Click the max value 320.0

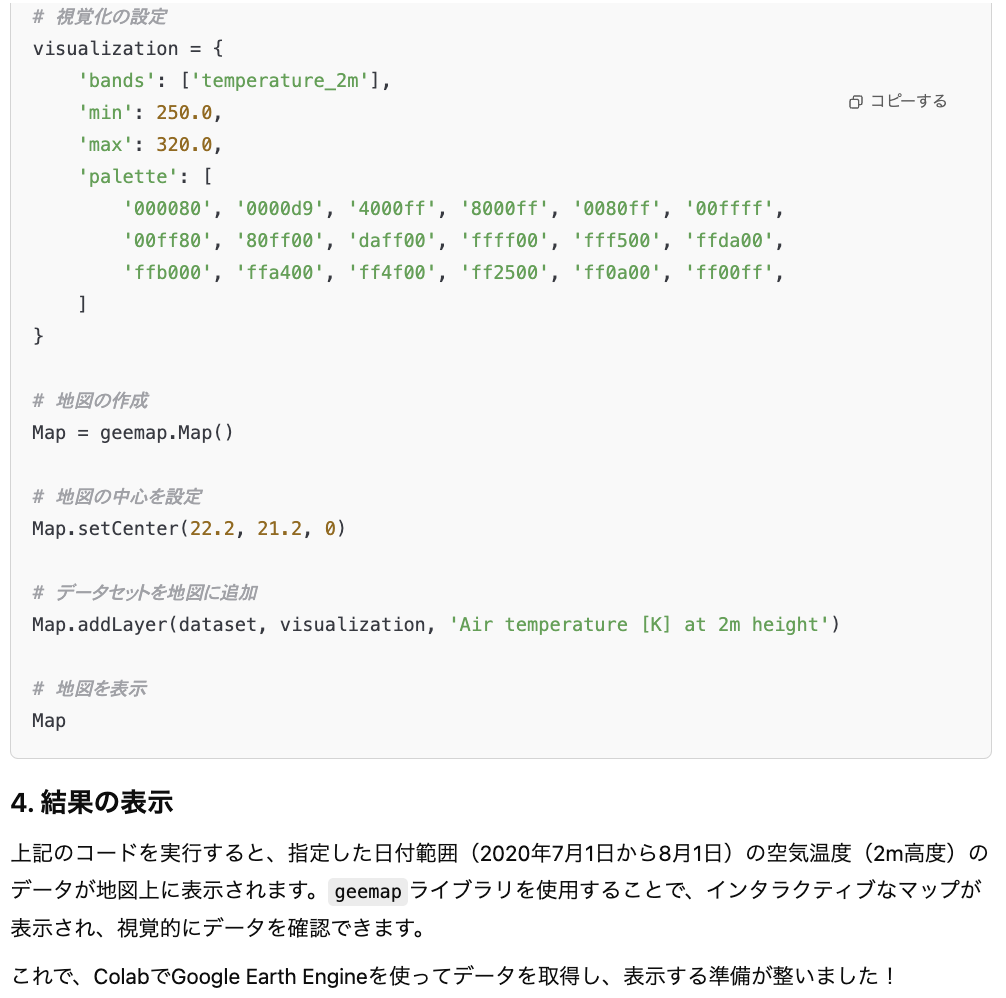pyautogui.click(x=184, y=144)
